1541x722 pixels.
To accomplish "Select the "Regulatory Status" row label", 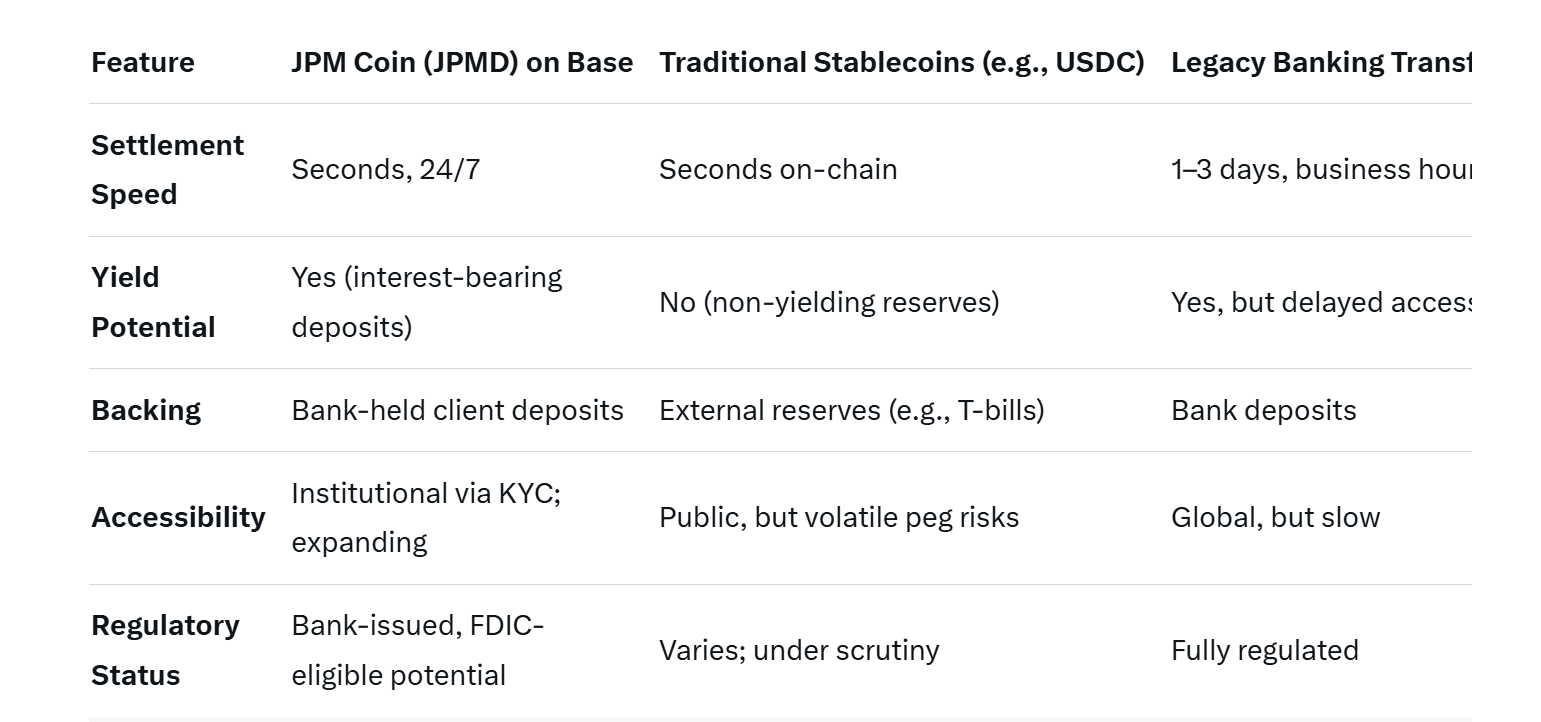I will point(165,650).
